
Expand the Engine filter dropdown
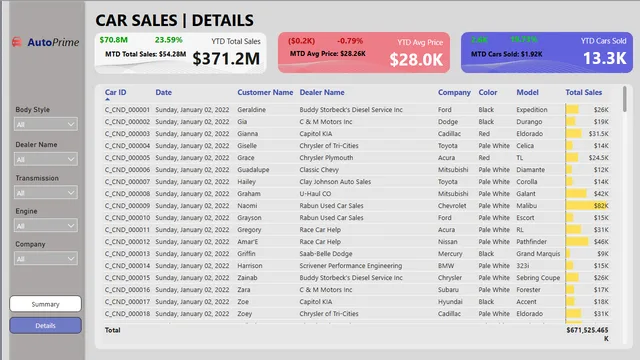pos(46,226)
